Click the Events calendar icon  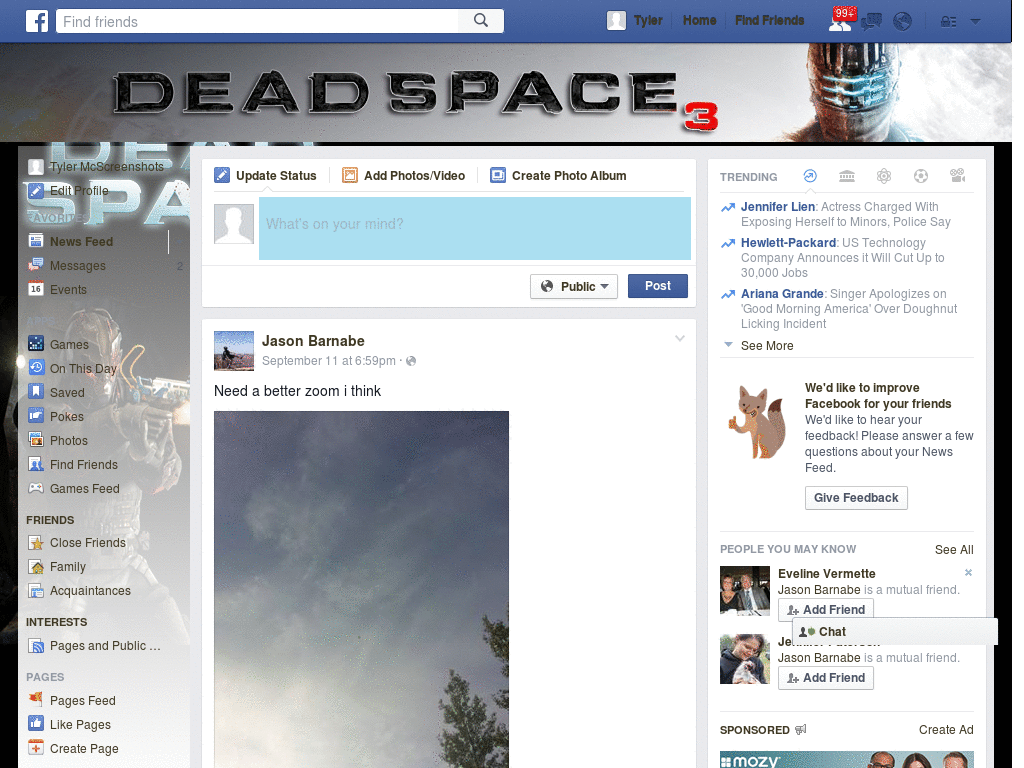(36, 289)
